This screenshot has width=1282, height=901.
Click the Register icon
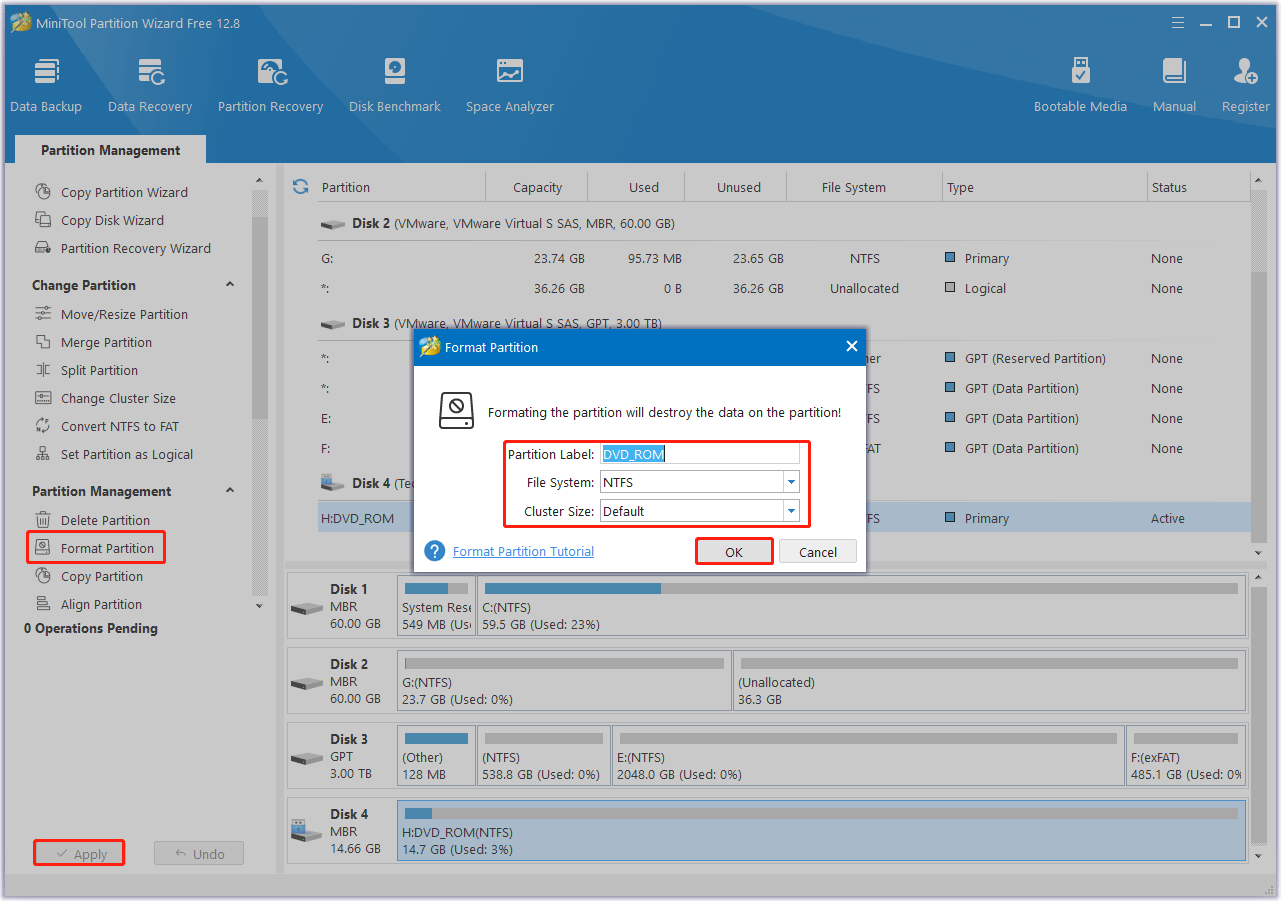click(1244, 84)
